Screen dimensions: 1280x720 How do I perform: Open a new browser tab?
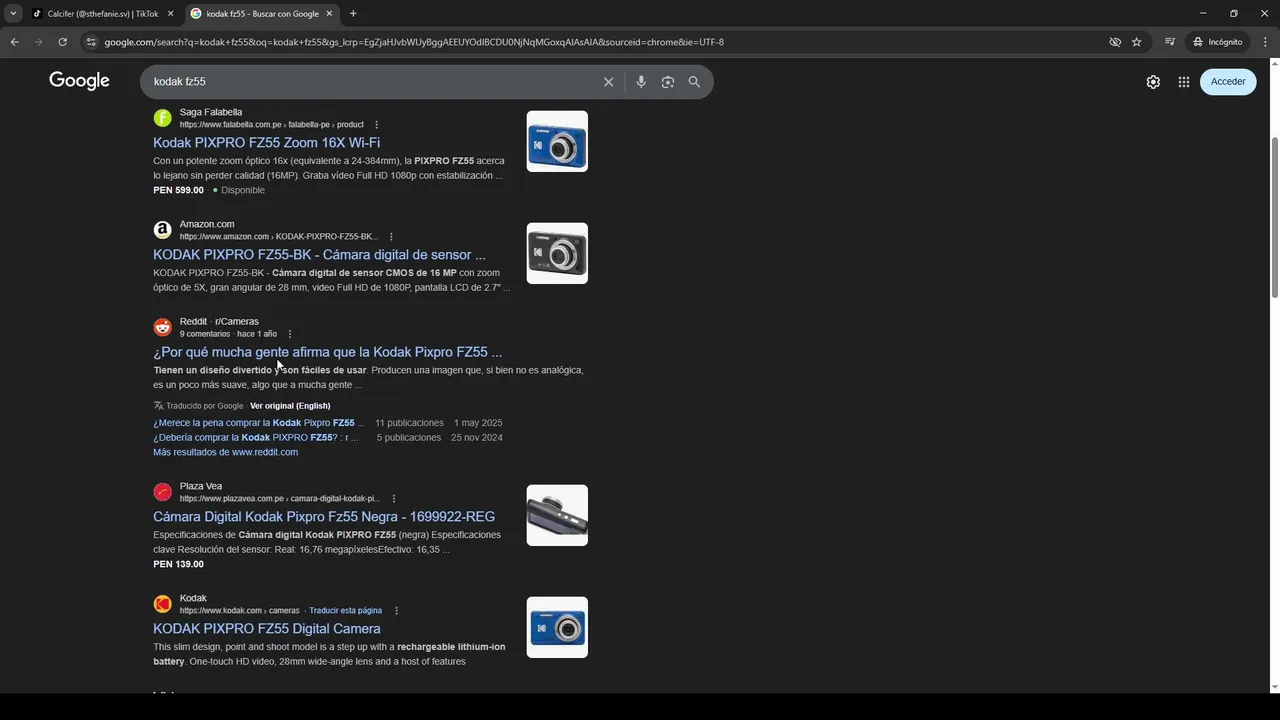353,14
